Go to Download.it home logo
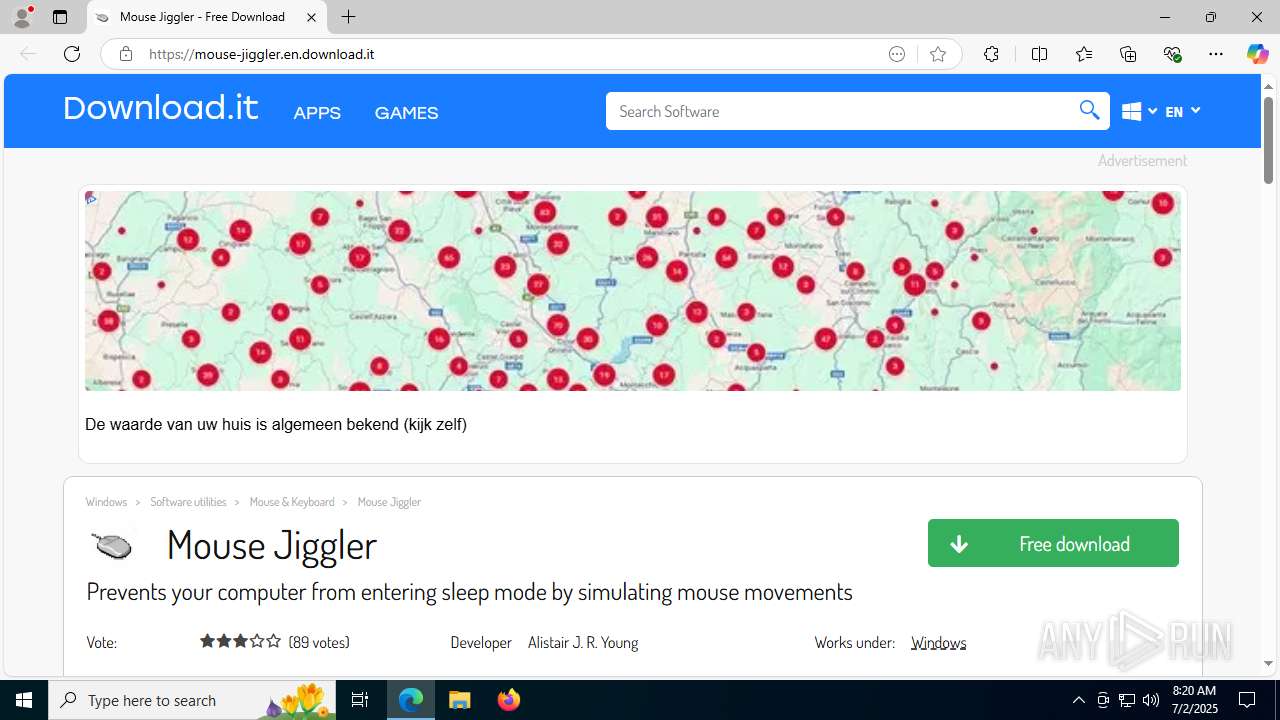The width and height of the screenshot is (1280, 720). click(x=161, y=108)
